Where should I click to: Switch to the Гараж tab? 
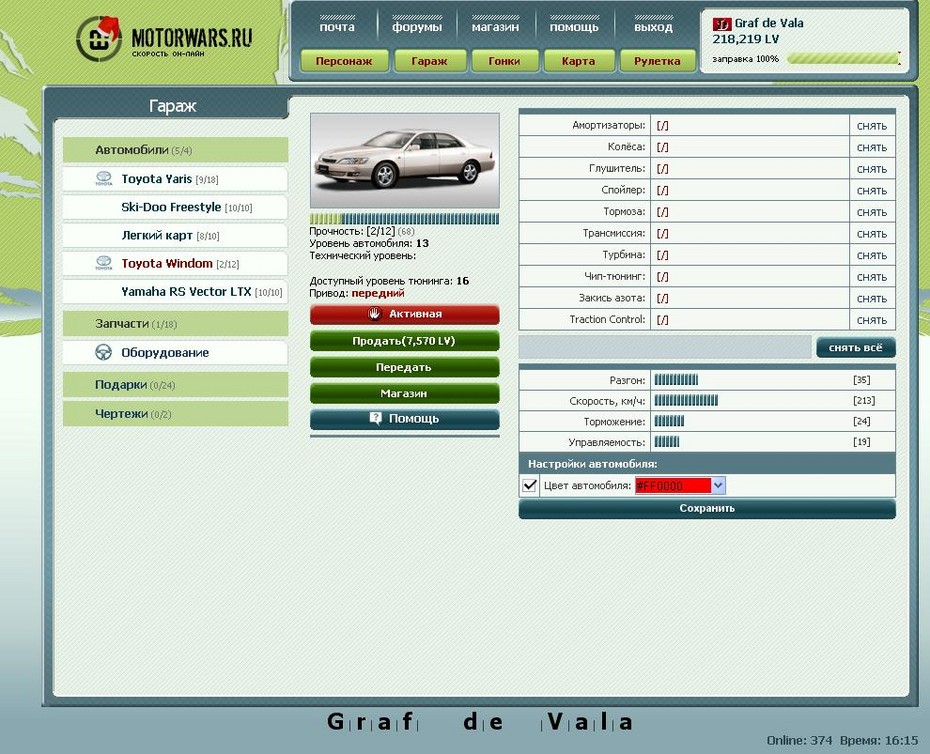429,61
